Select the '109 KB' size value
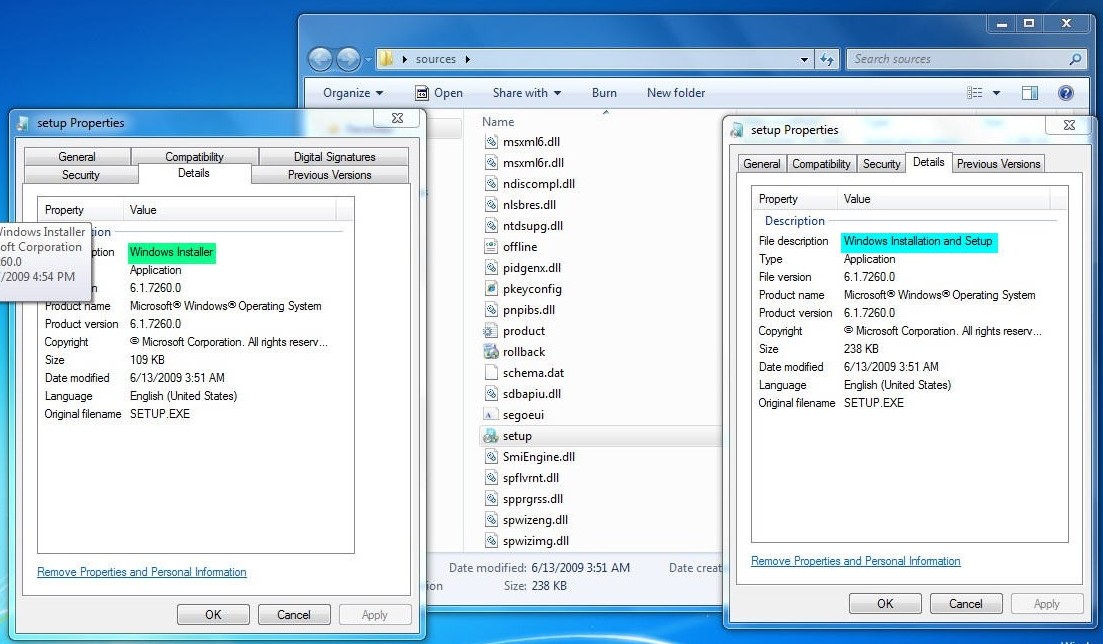 [148, 360]
